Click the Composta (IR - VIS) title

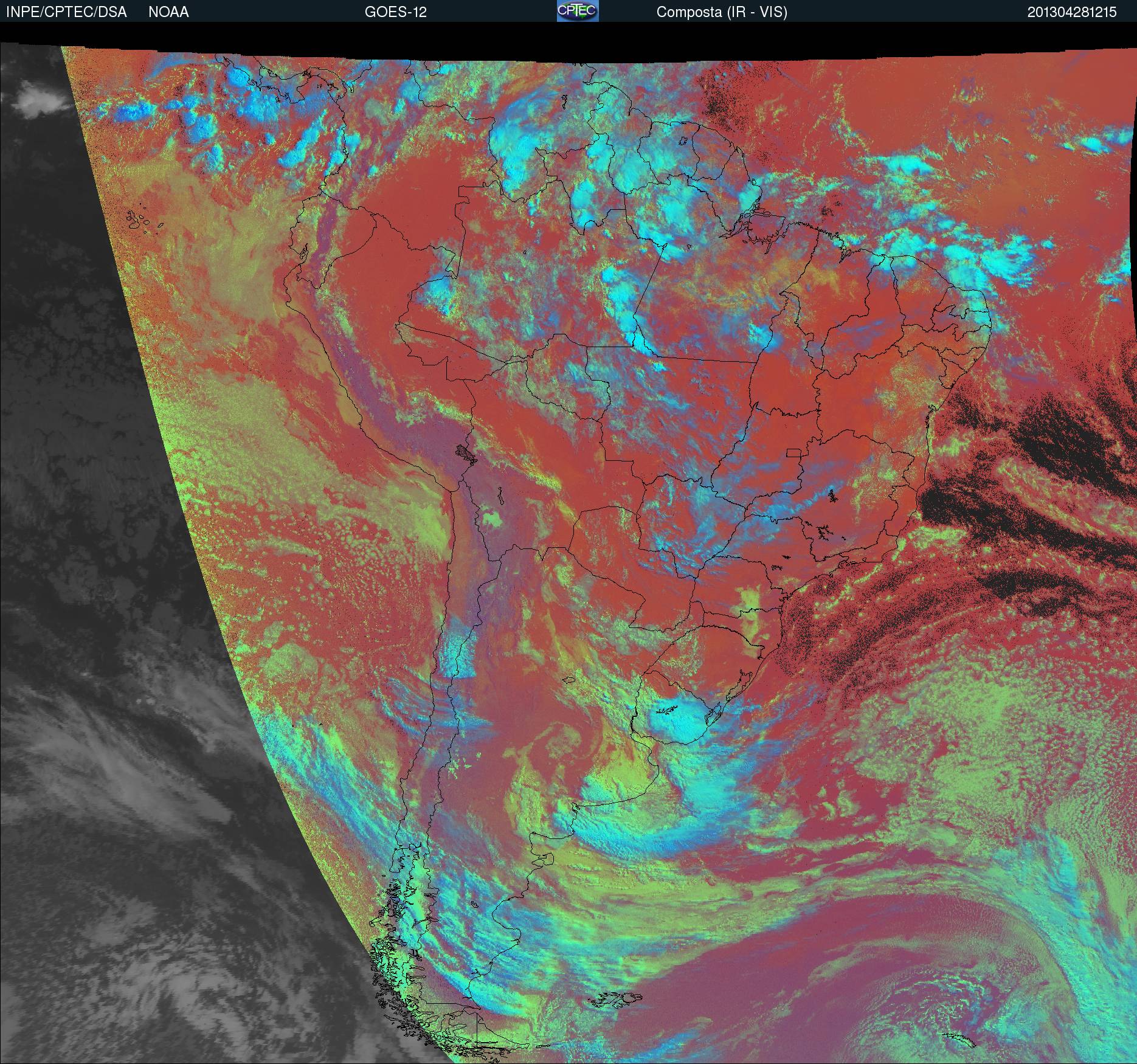tap(722, 12)
